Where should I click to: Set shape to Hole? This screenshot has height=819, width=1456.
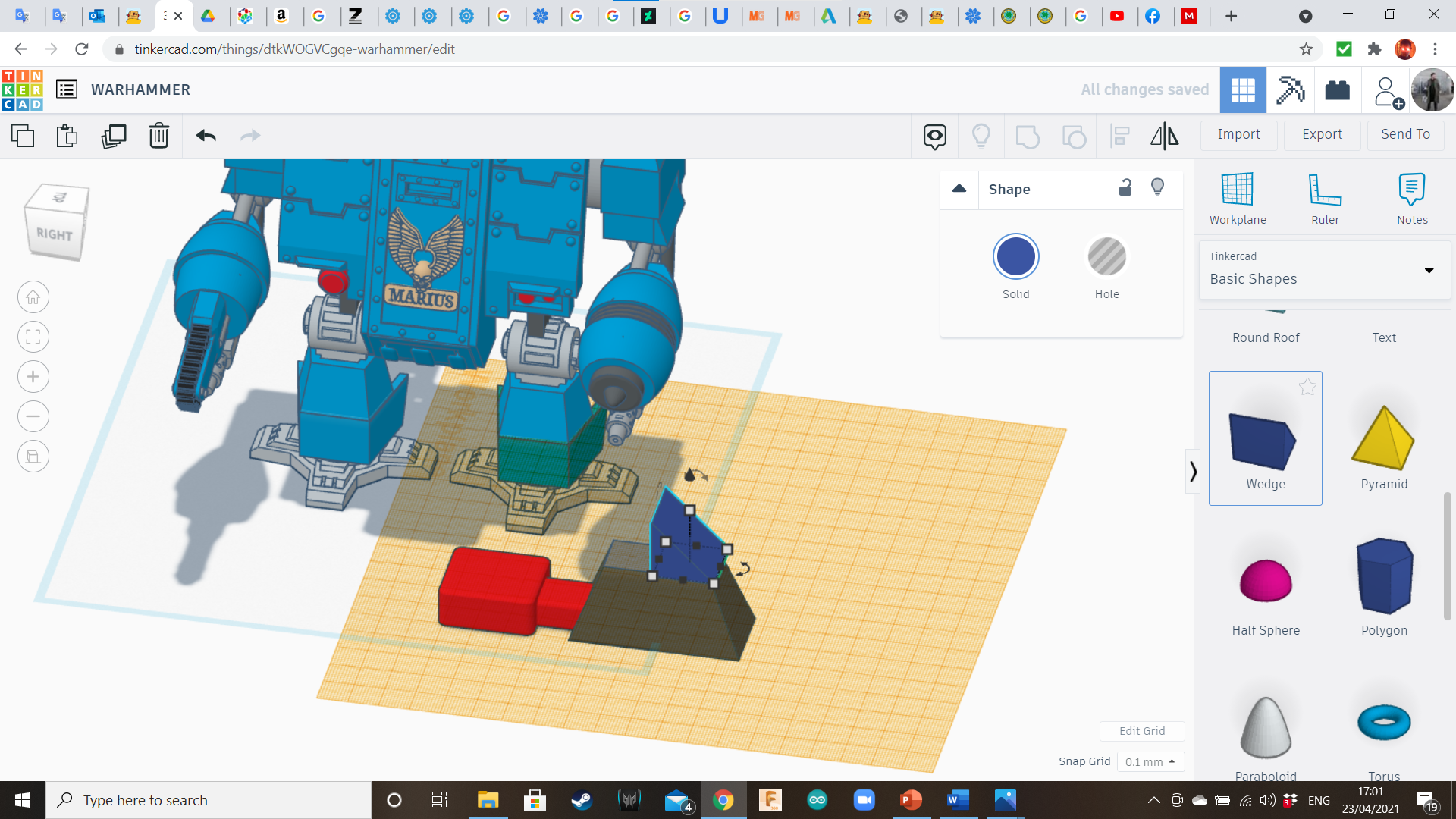[1106, 257]
